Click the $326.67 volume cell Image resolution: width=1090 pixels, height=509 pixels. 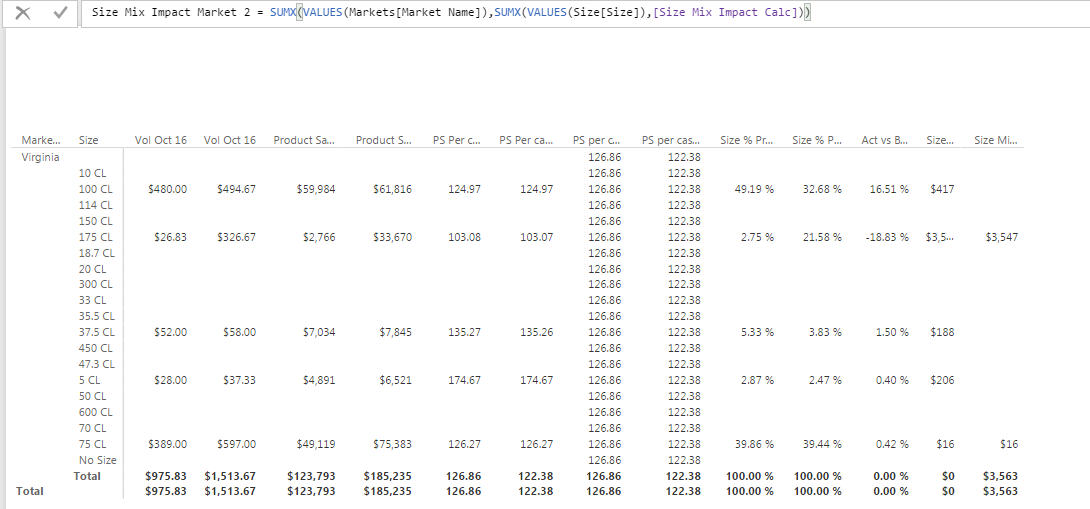click(x=236, y=237)
